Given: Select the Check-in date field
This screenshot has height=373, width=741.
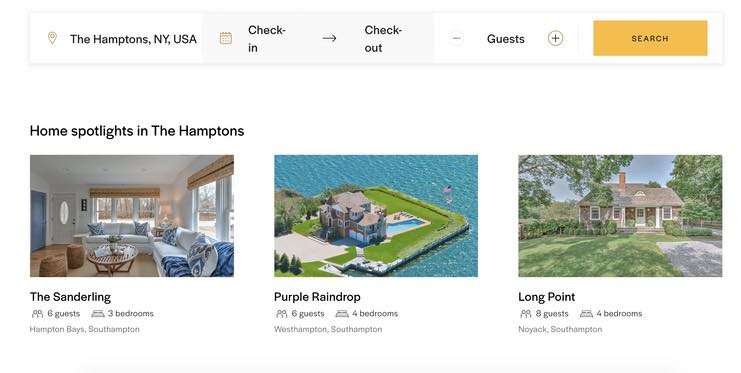Looking at the screenshot, I should (x=267, y=39).
